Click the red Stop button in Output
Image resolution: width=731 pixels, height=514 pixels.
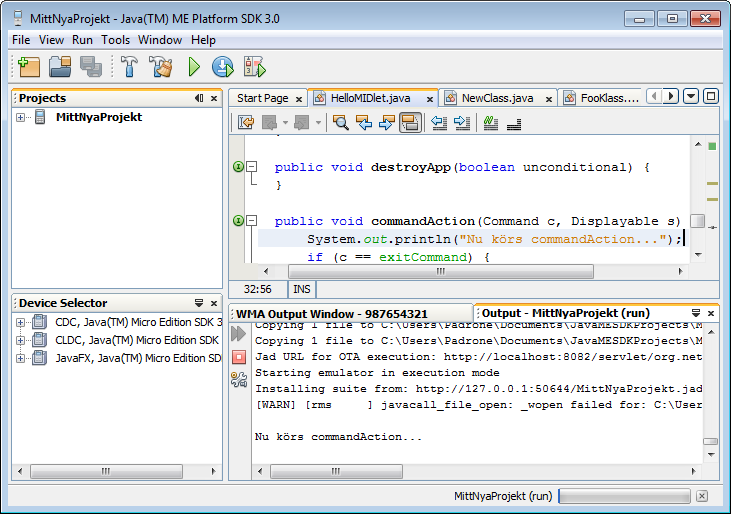239,357
